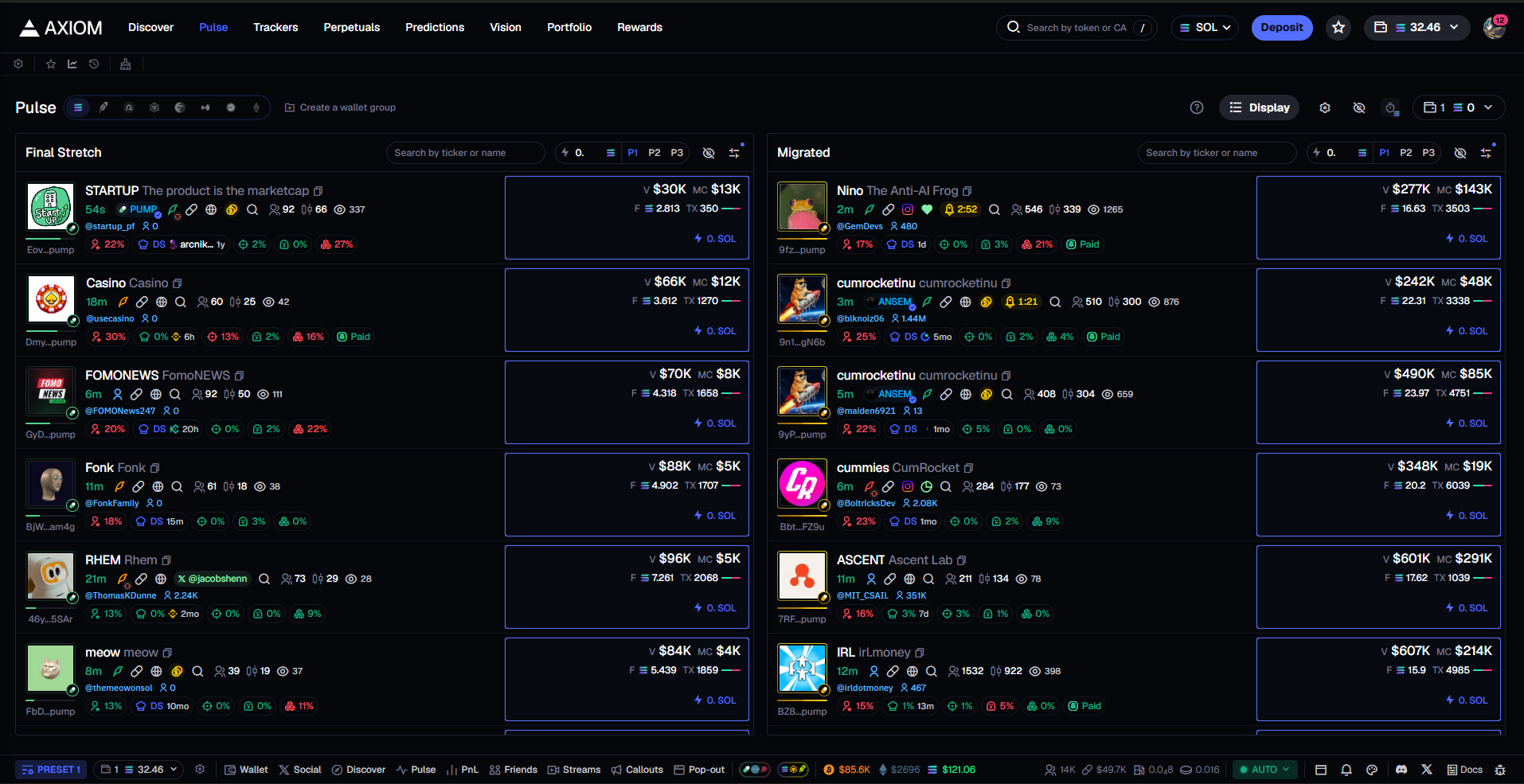
Task: Open the Display options dropdown
Action: point(1259,107)
